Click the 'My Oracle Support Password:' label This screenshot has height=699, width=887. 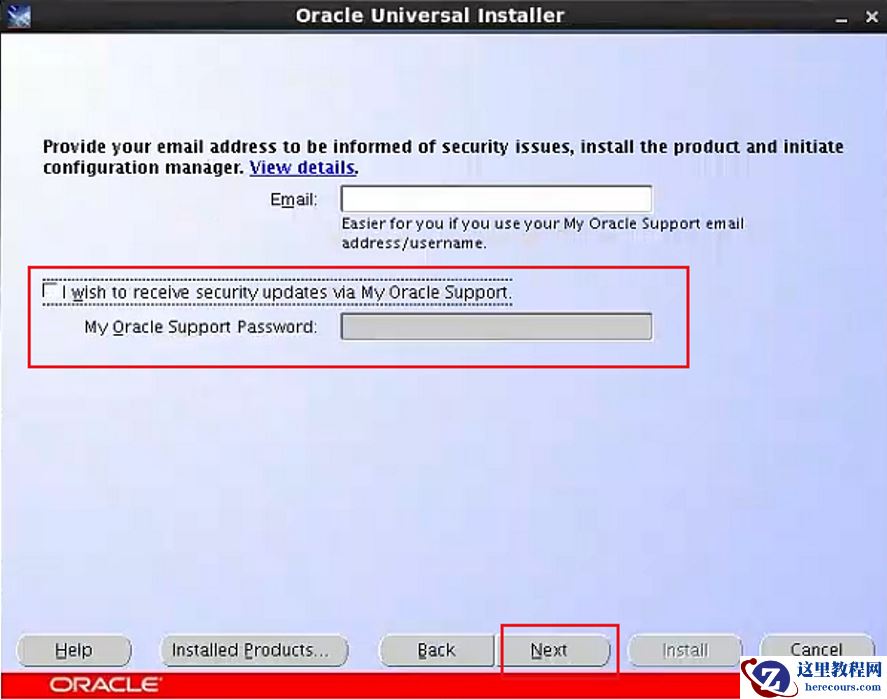point(200,327)
